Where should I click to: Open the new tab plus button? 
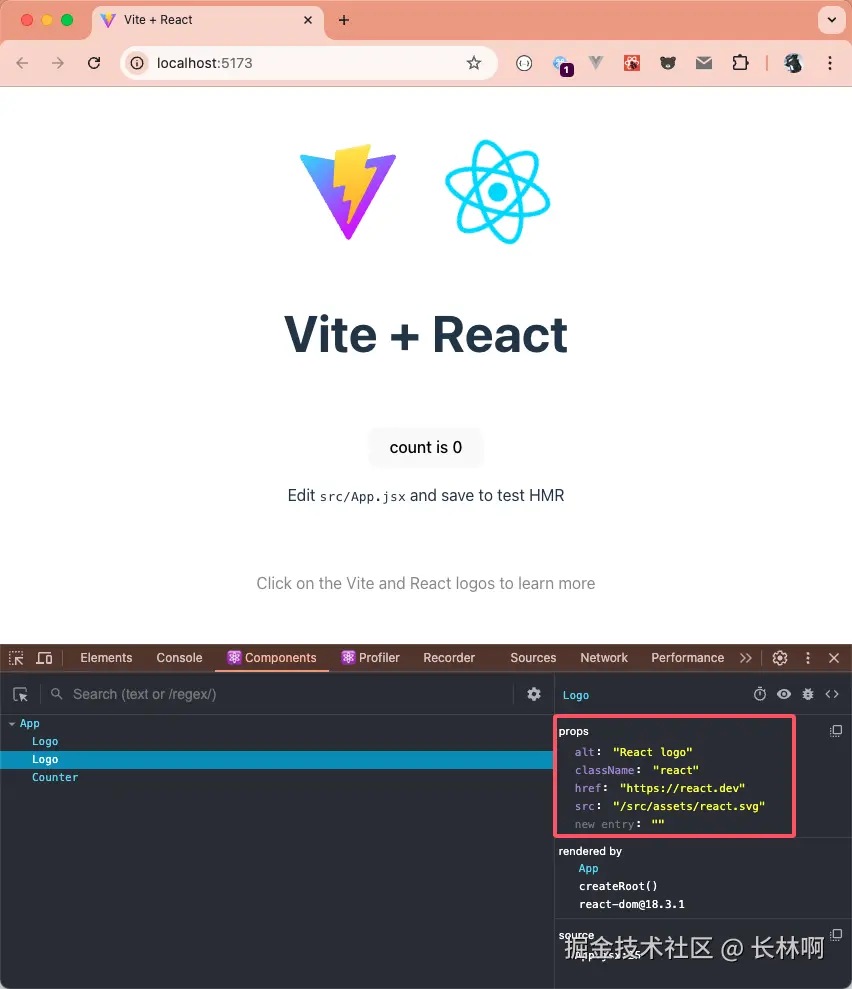[x=344, y=20]
